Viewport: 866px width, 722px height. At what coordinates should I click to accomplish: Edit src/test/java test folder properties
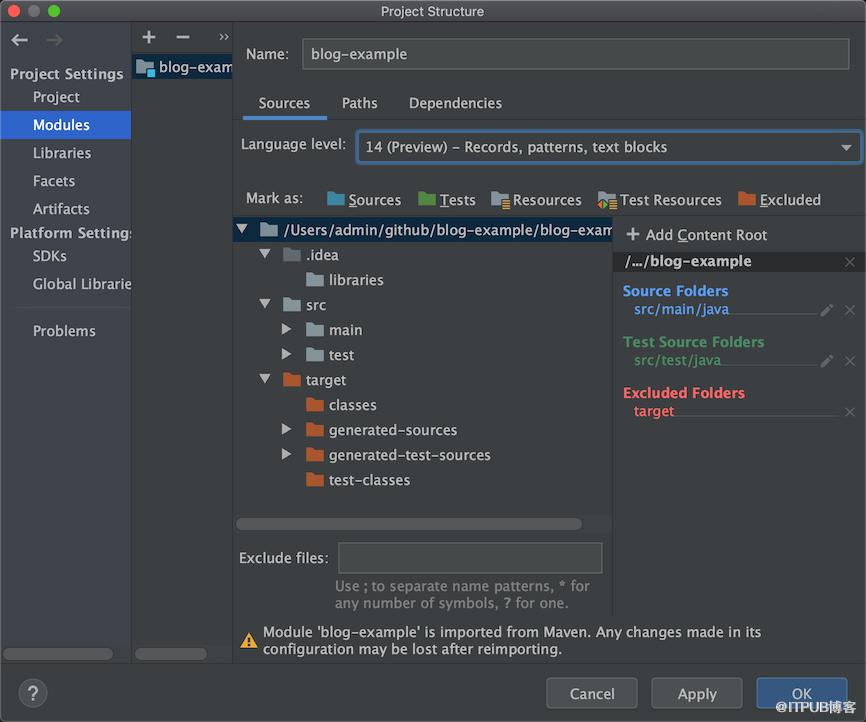[826, 361]
